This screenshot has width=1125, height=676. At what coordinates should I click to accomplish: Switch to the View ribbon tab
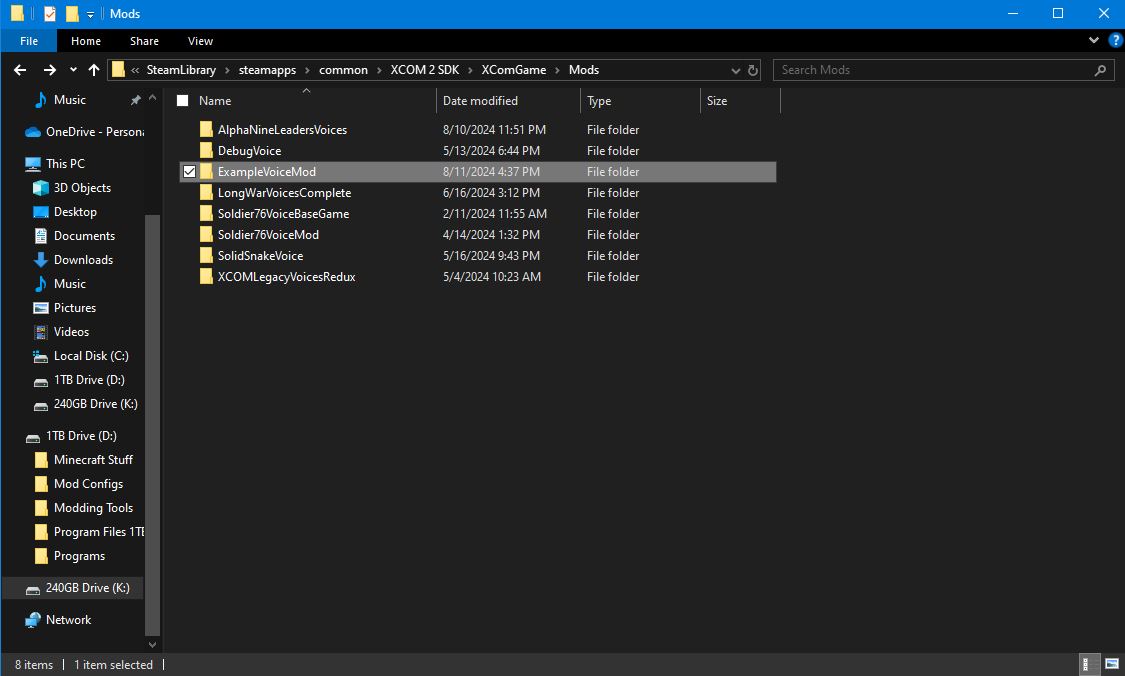[x=200, y=41]
